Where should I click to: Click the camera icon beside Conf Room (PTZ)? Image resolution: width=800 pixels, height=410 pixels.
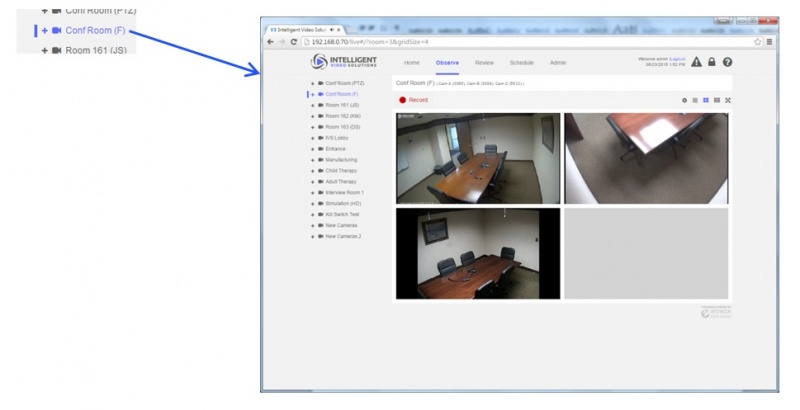point(321,83)
